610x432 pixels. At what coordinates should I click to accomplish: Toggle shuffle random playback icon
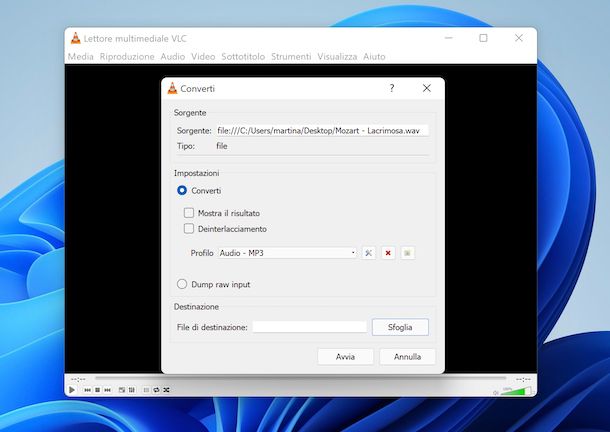pos(167,390)
